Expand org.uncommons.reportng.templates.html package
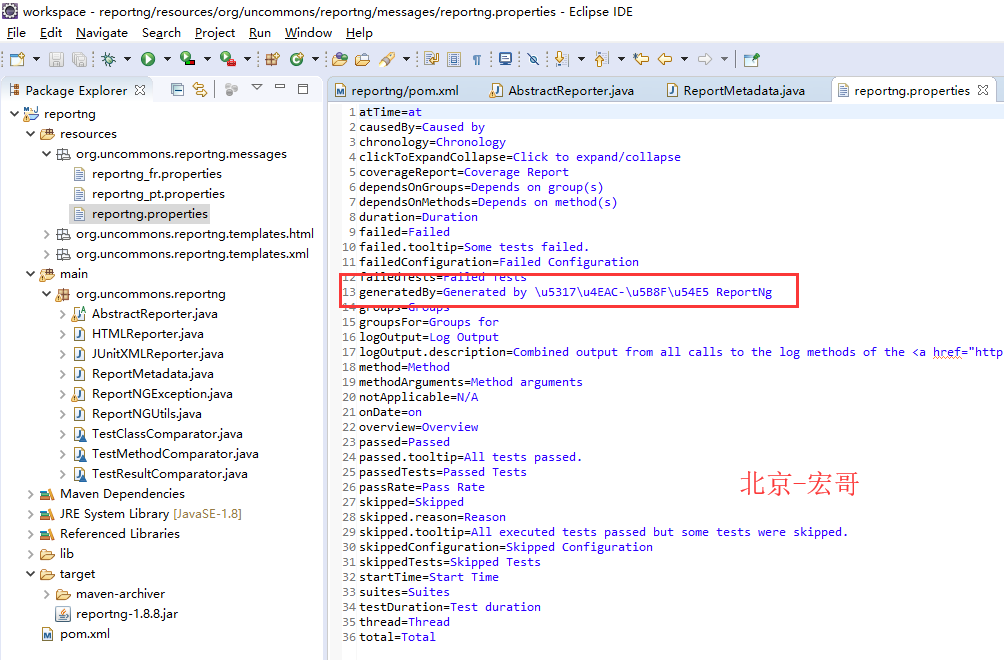Image resolution: width=1004 pixels, height=660 pixels. (47, 234)
